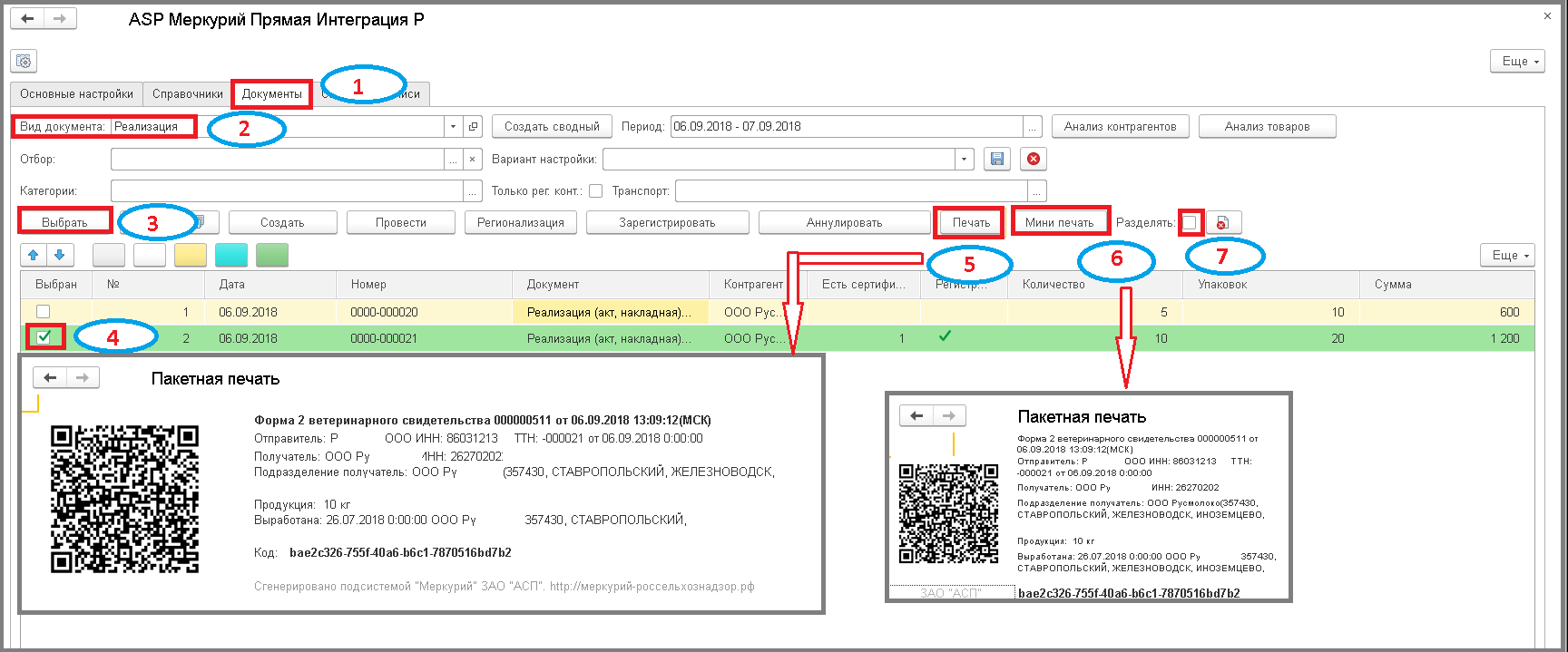Expand the Вариант настройки dropdown
Image resolution: width=1568 pixels, height=652 pixels.
(965, 160)
